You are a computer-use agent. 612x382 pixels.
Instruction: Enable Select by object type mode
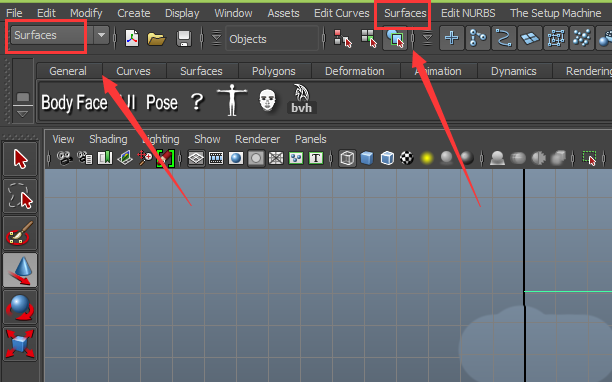369,38
